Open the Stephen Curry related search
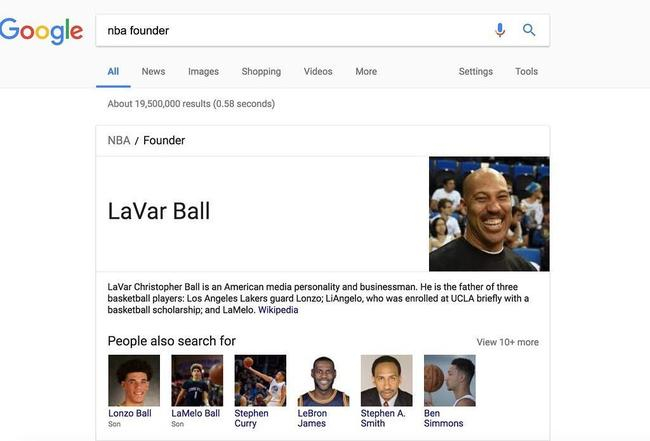 [260, 380]
